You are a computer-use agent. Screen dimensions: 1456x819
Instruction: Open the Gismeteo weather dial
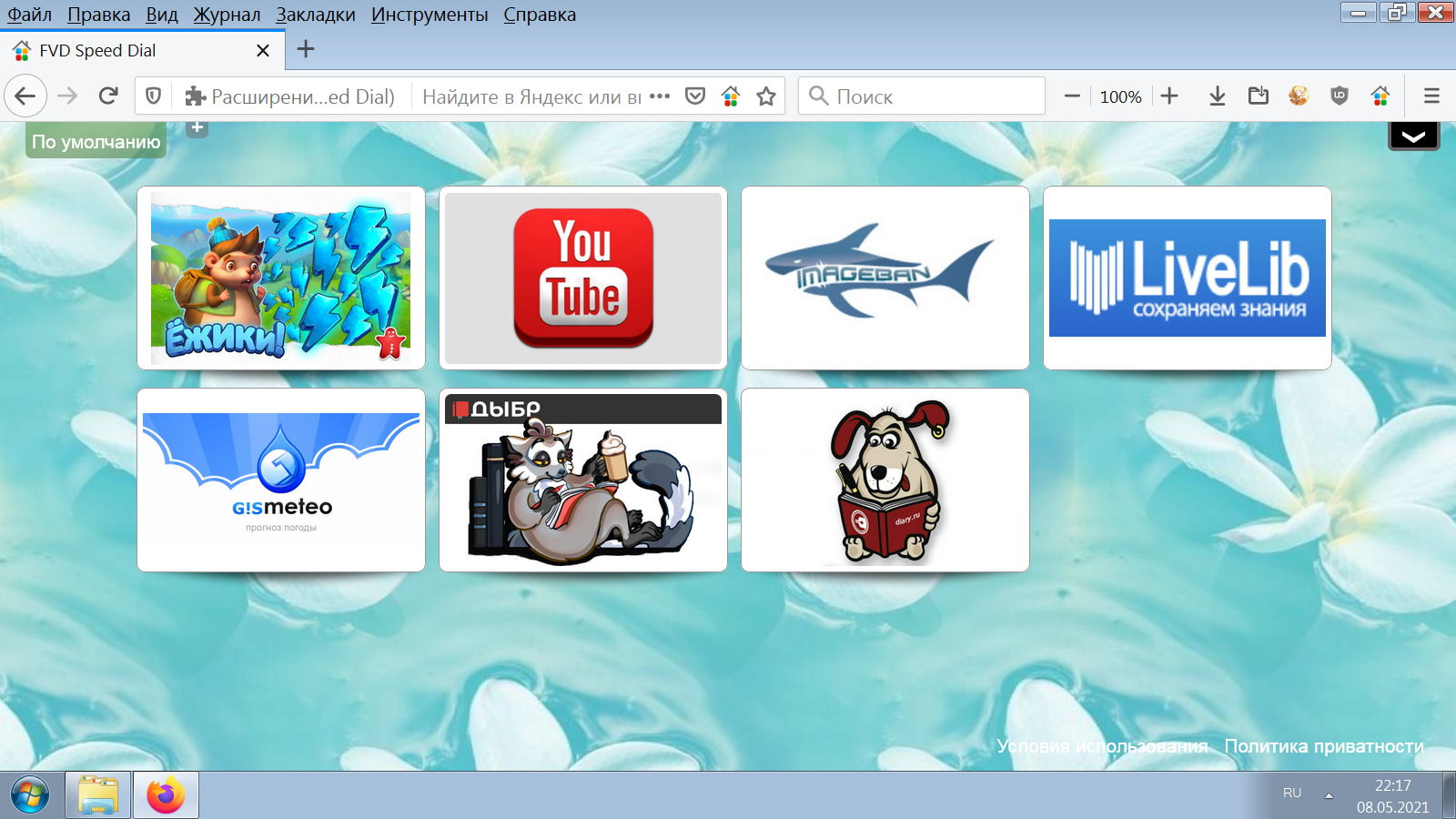[281, 480]
